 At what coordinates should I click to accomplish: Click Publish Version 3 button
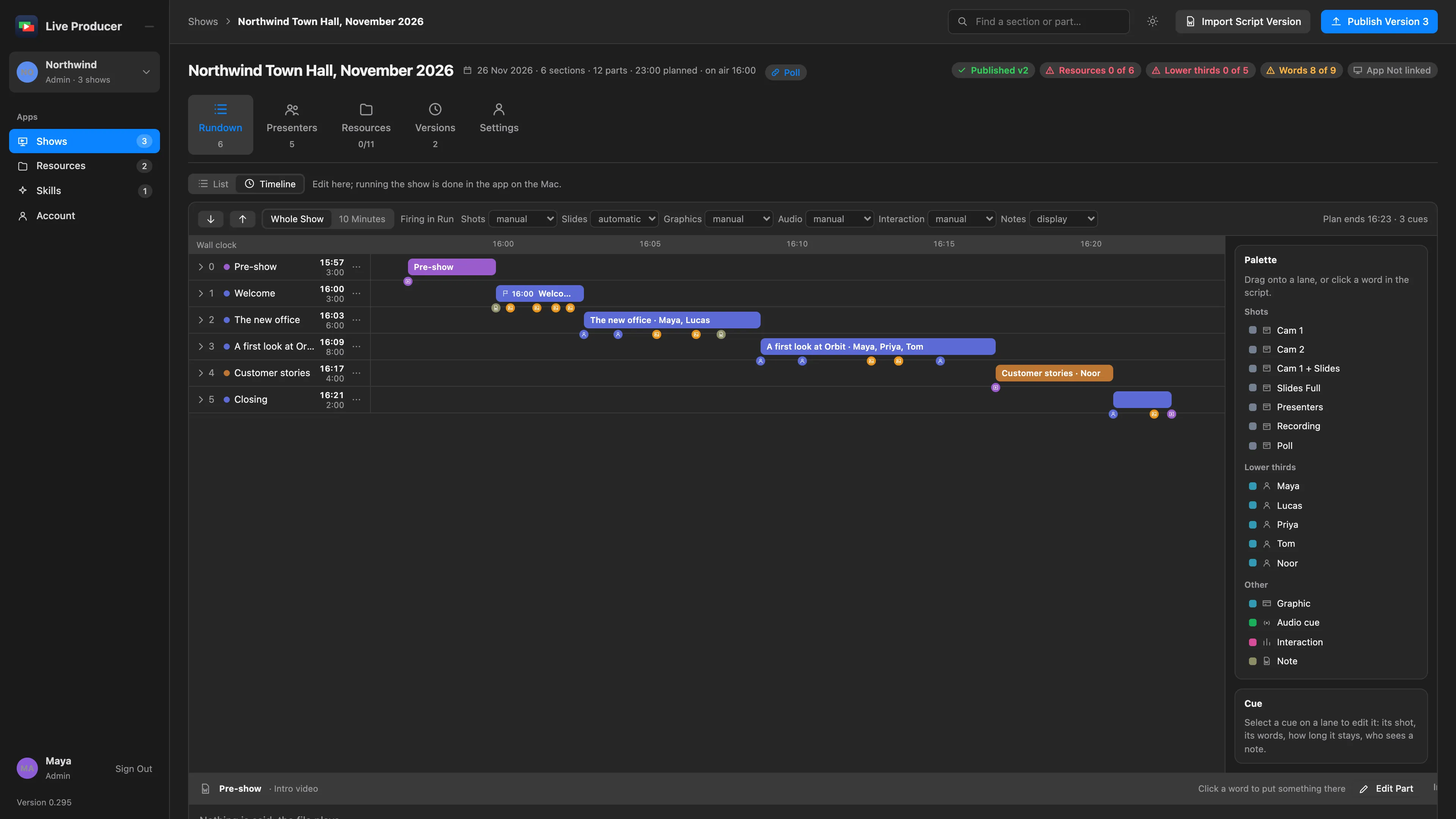point(1379,22)
